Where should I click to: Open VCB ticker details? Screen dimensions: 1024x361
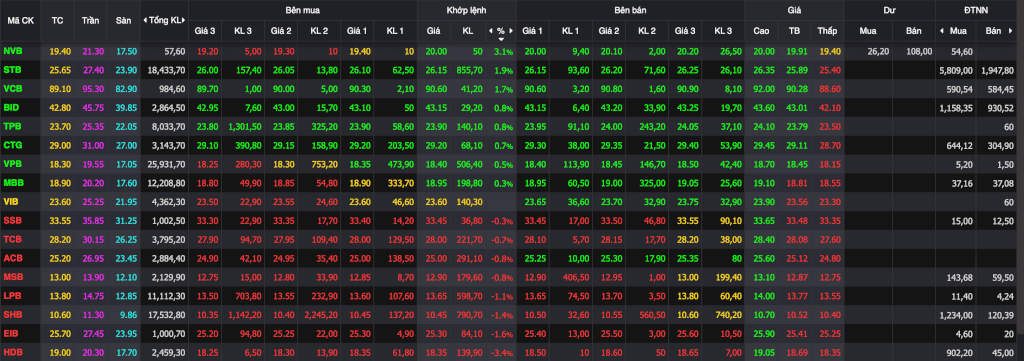(x=12, y=87)
